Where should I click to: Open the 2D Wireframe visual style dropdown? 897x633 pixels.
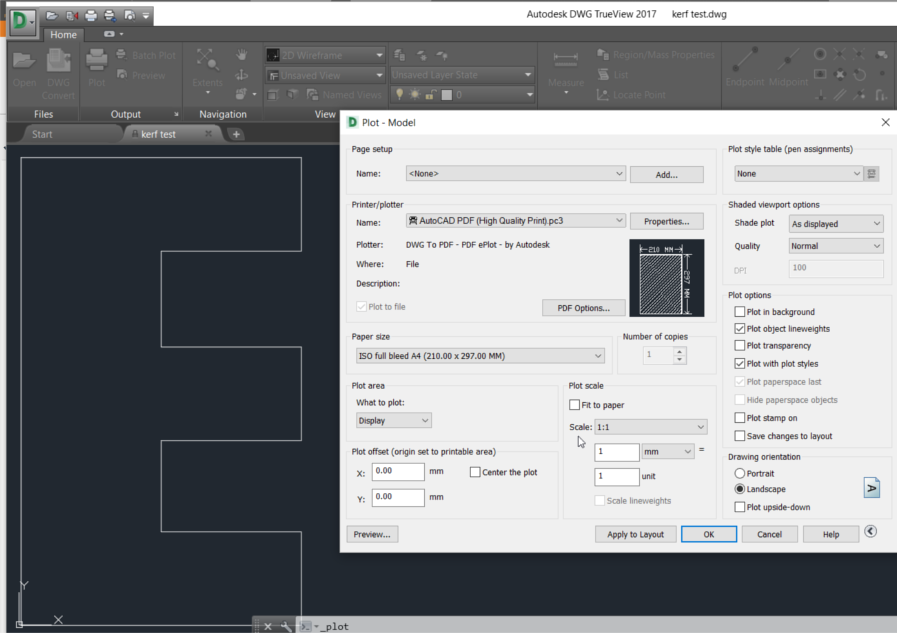[324, 55]
